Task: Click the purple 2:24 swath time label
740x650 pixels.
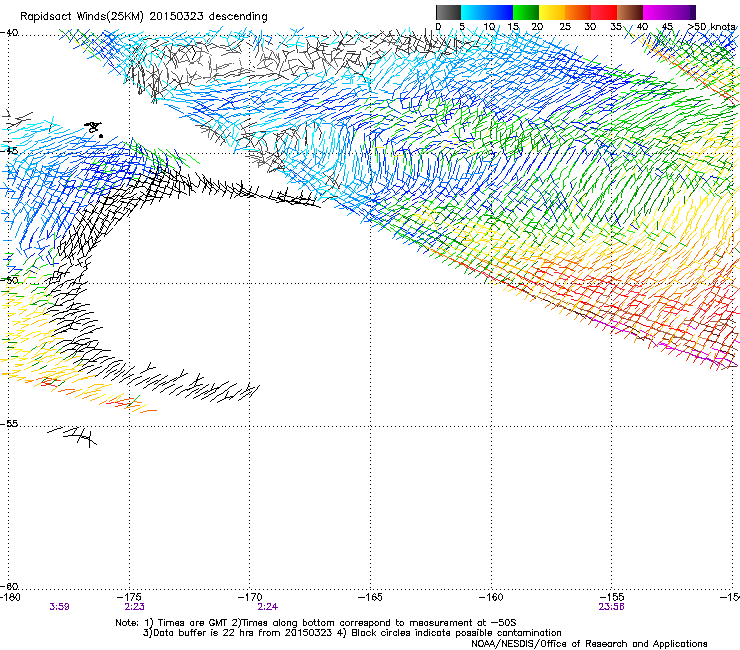Action: (268, 607)
